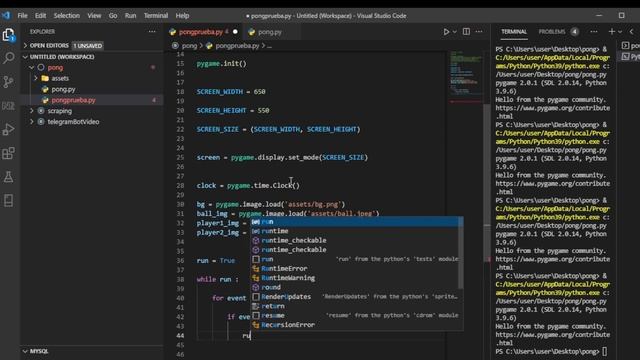Click the VS Code logo icon
The image size is (640, 360).
[6, 16]
